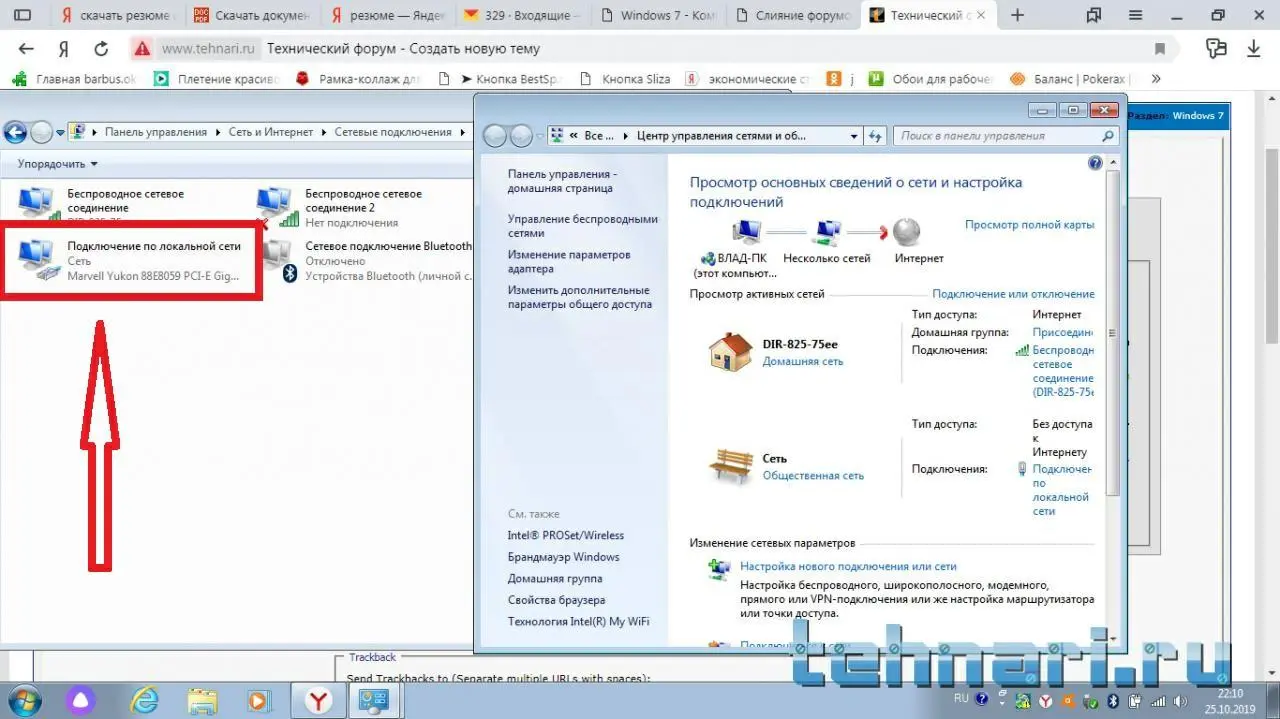Open the browser downloads arrow icon

point(1253,49)
